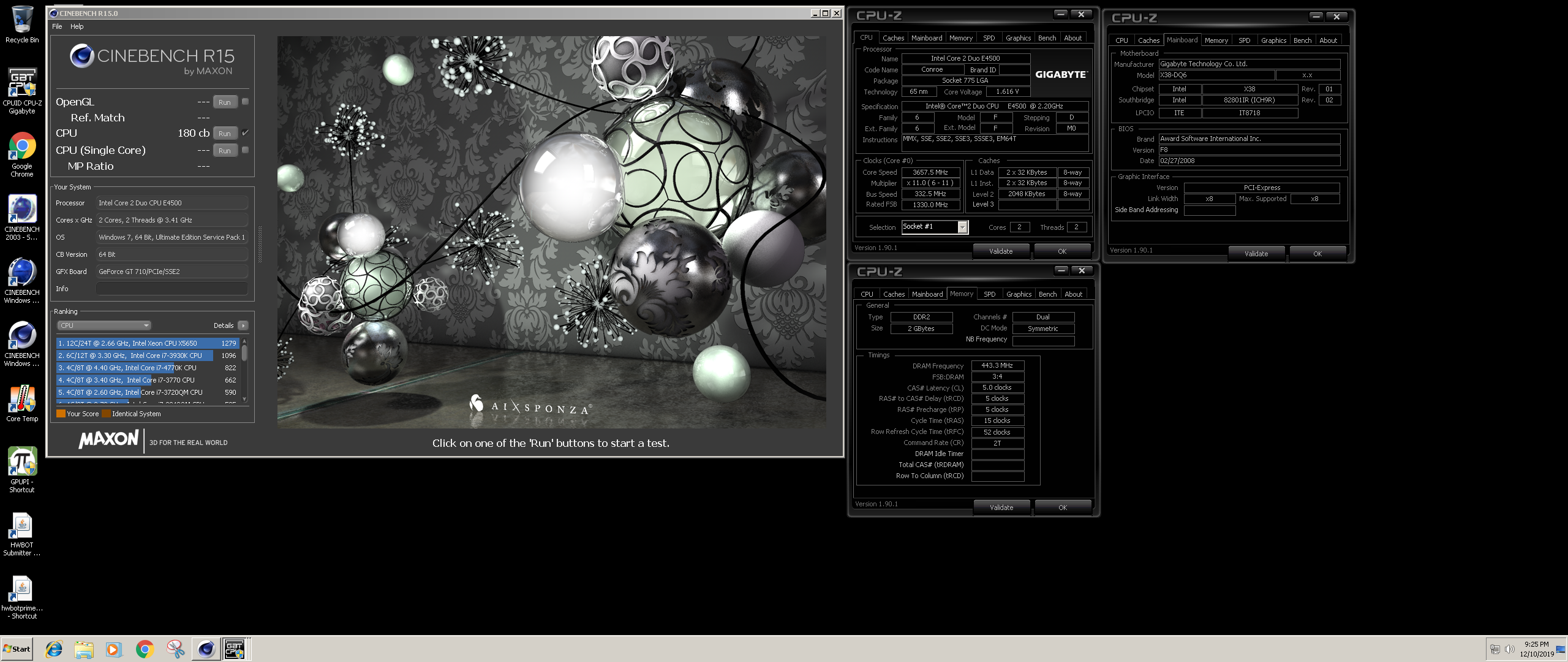This screenshot has height=662, width=1568.
Task: Open Google Chrome desktop shortcut
Action: coord(22,154)
